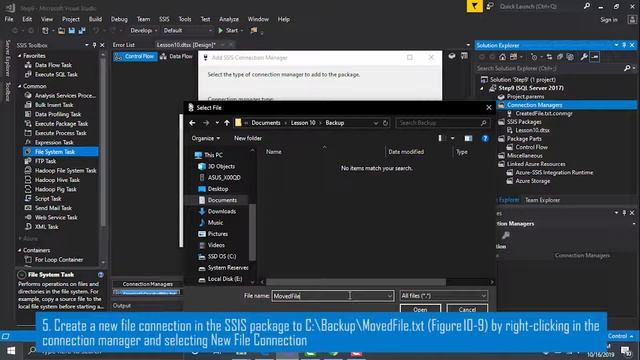640x360 pixels.
Task: Select Azure Storage in Solution Explorer
Action: (532, 181)
